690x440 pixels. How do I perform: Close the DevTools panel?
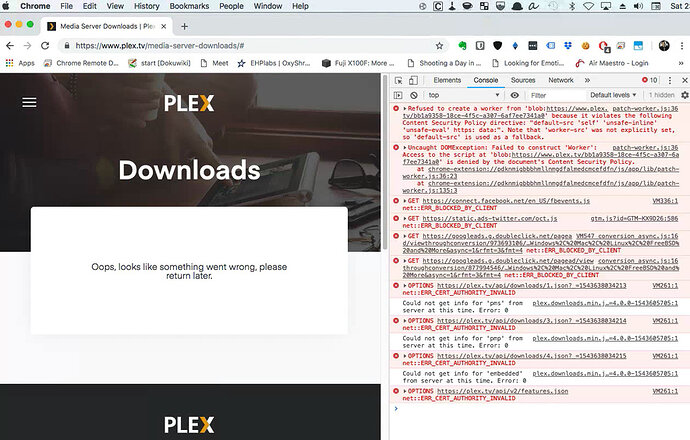click(x=685, y=80)
